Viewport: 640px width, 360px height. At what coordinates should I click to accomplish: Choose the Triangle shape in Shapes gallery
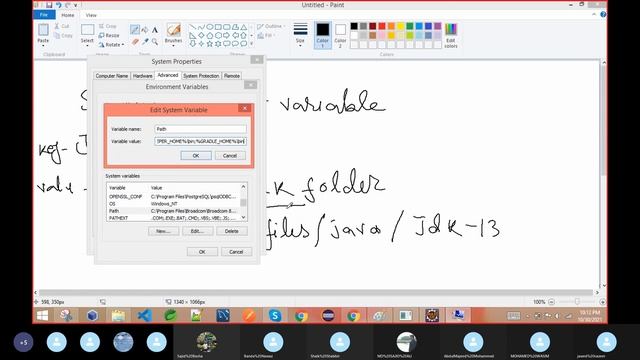coord(244,27)
